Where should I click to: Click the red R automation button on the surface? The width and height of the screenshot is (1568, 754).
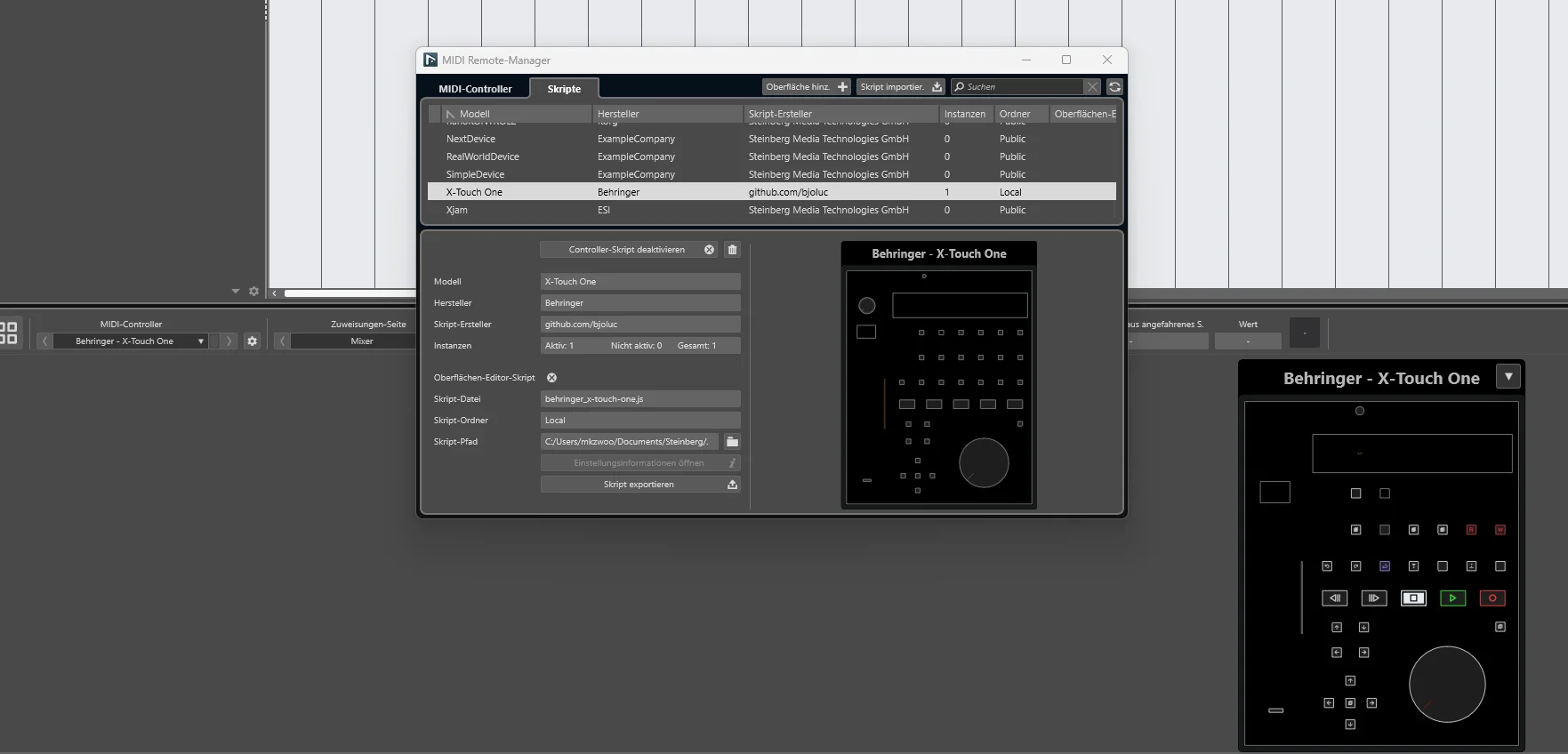click(1471, 530)
